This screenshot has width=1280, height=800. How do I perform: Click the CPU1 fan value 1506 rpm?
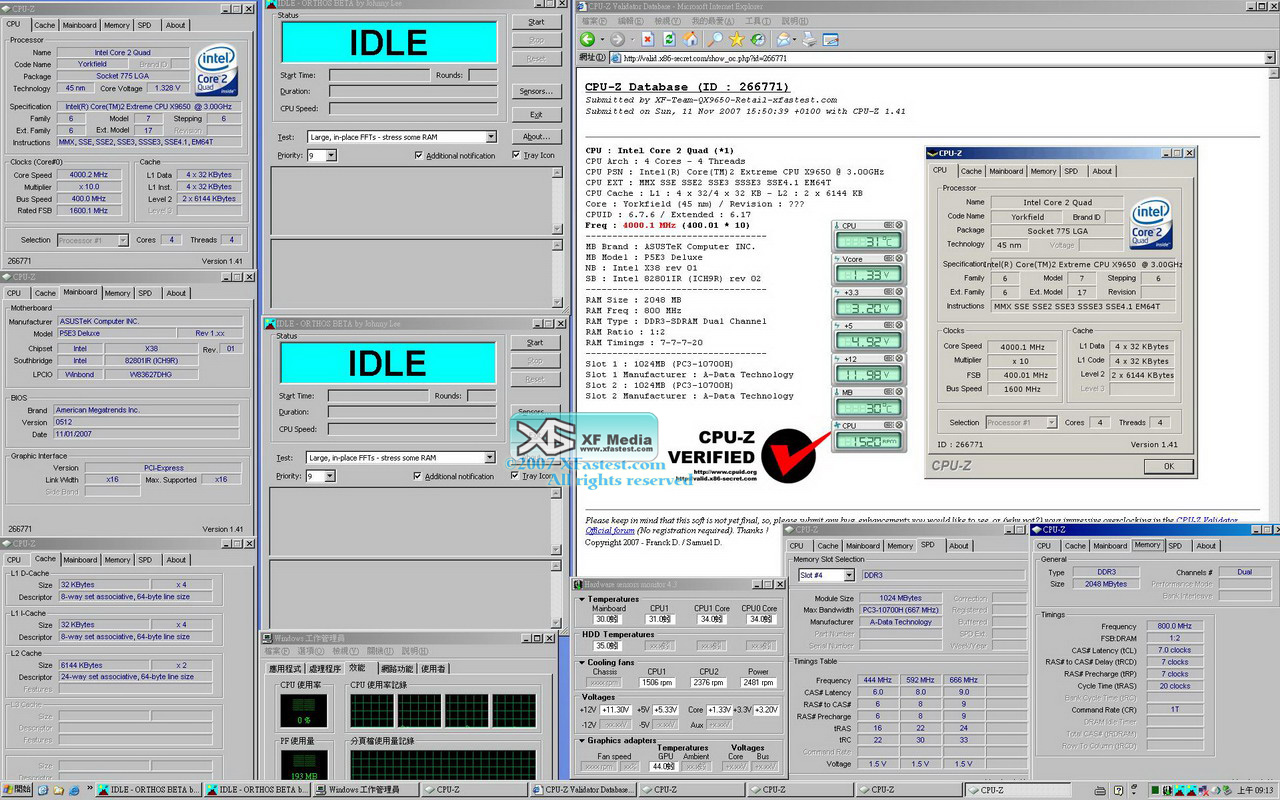click(657, 683)
